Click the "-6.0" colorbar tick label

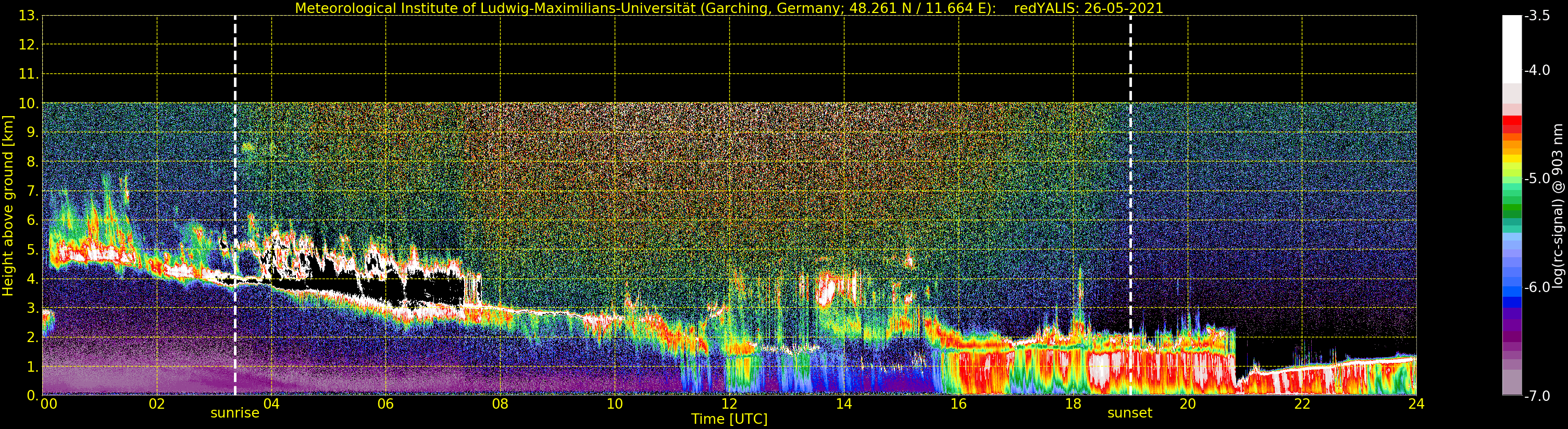click(x=1537, y=287)
